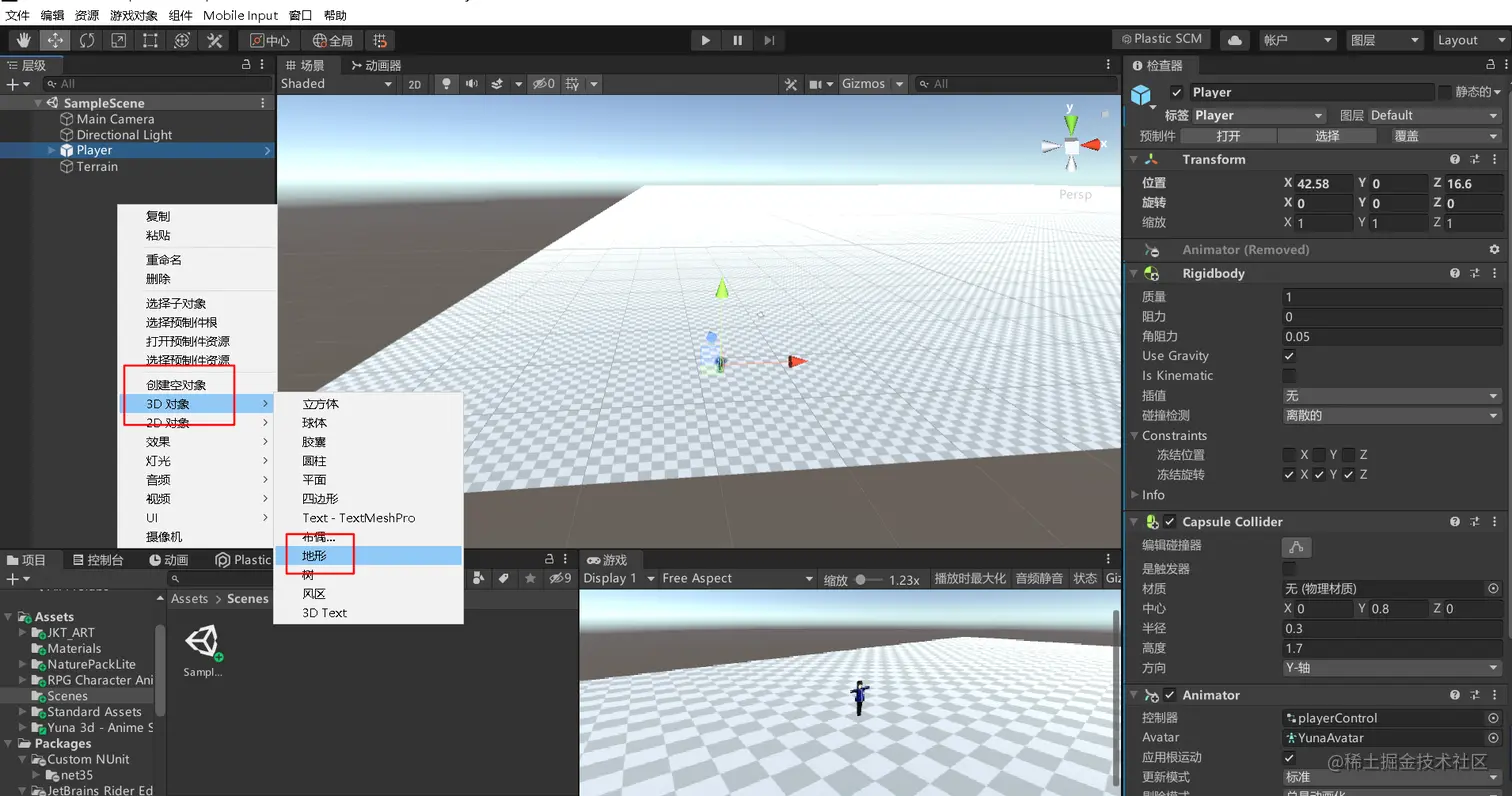Select the Rotate tool
The image size is (1512, 796).
click(x=87, y=40)
